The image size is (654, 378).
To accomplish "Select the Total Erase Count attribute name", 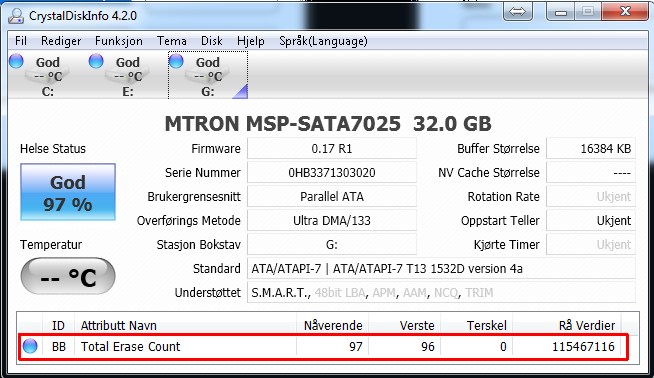I will click(x=130, y=346).
